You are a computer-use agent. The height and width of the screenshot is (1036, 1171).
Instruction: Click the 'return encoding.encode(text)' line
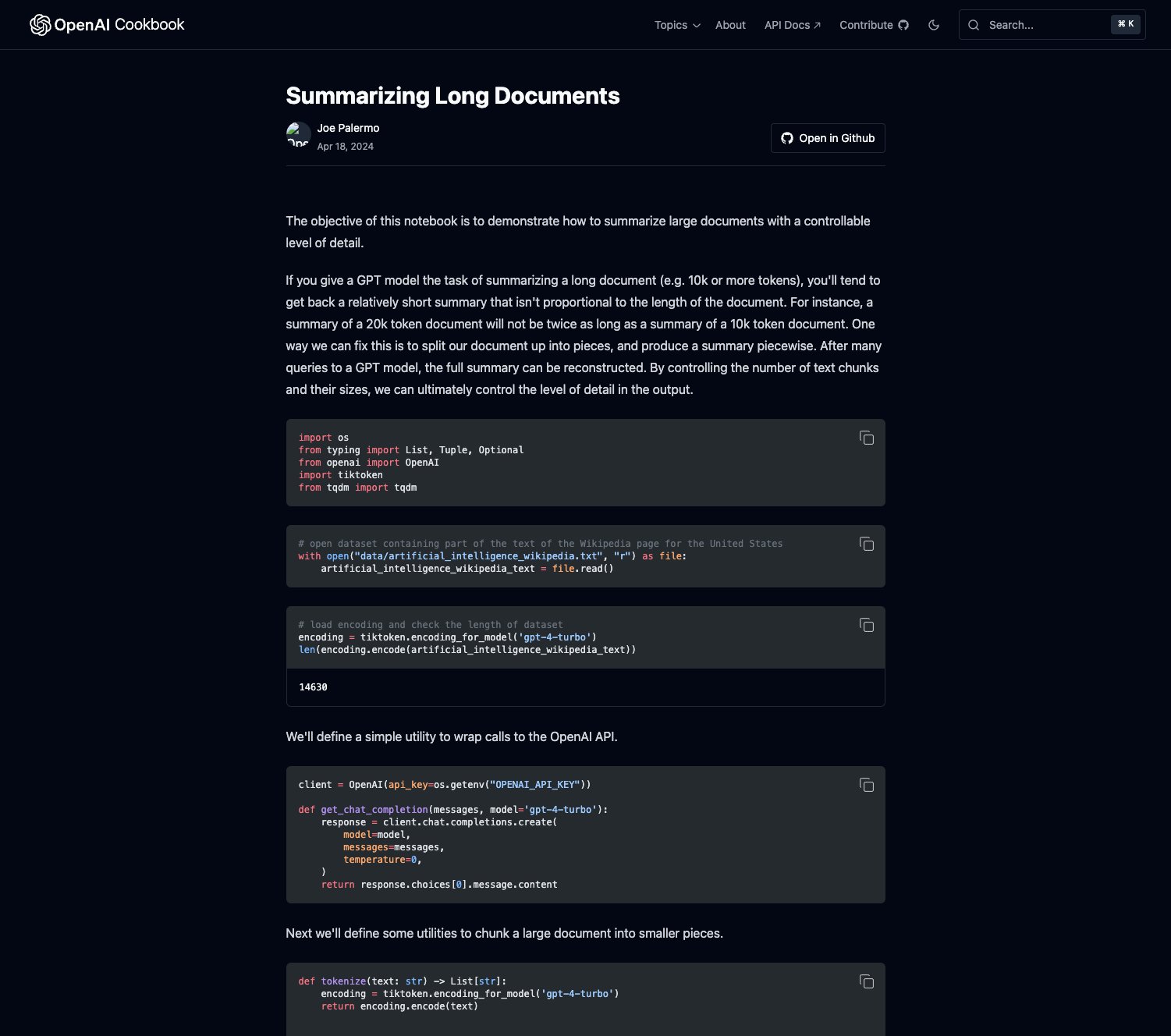[399, 1006]
